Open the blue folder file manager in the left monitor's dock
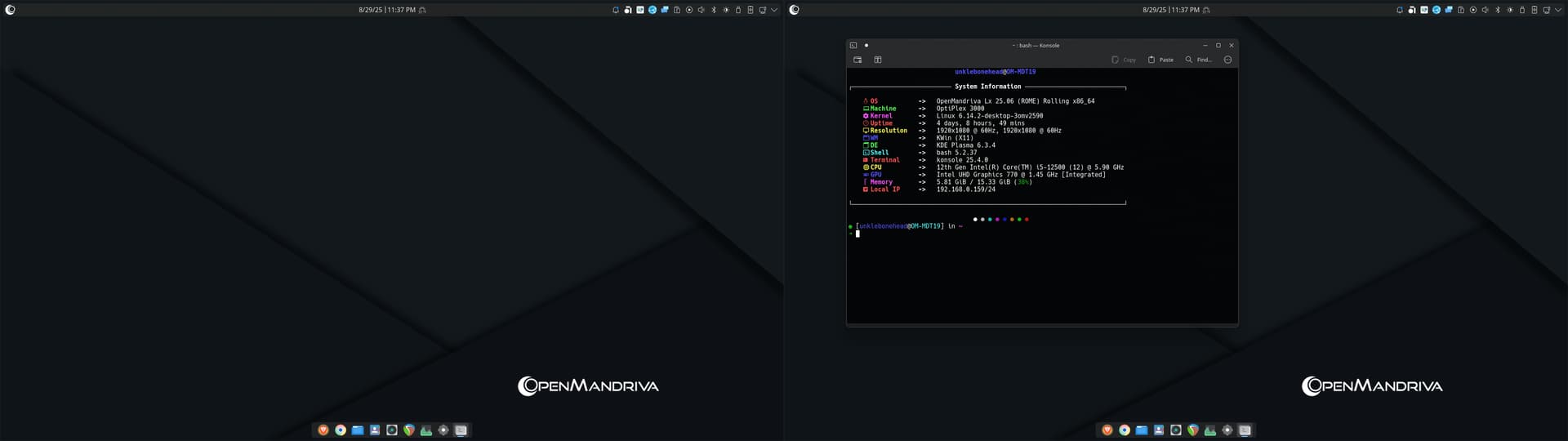 point(358,430)
